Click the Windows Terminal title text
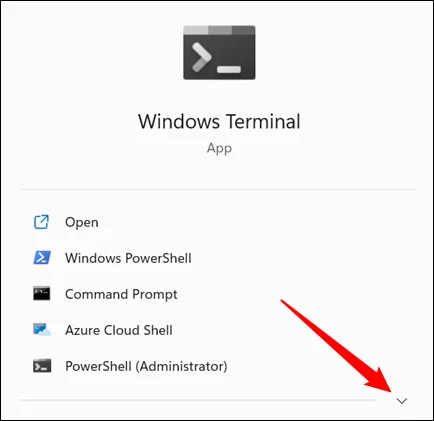The height and width of the screenshot is (421, 434). coord(219,121)
